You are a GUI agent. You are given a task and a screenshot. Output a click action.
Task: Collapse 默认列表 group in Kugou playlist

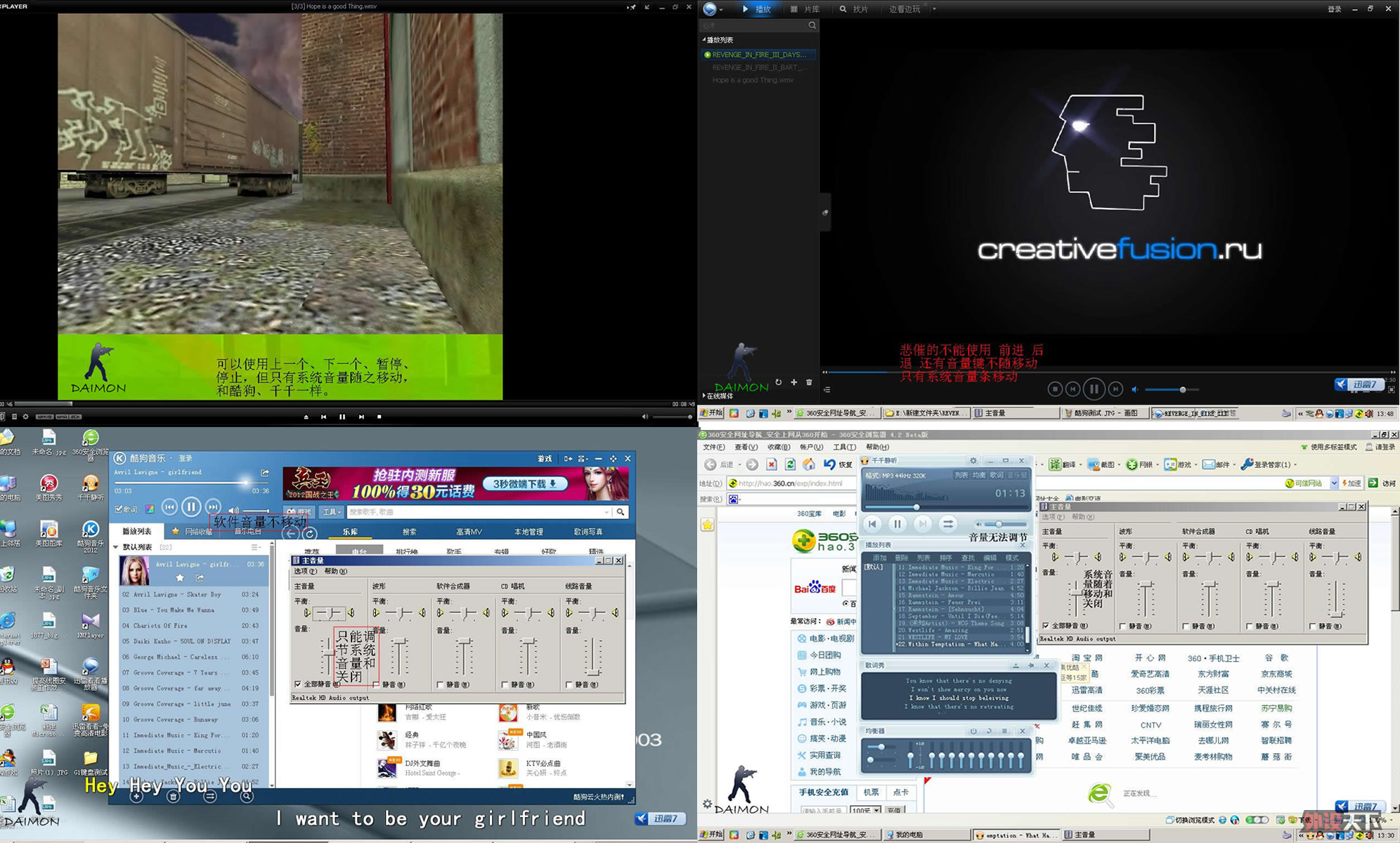(x=117, y=547)
